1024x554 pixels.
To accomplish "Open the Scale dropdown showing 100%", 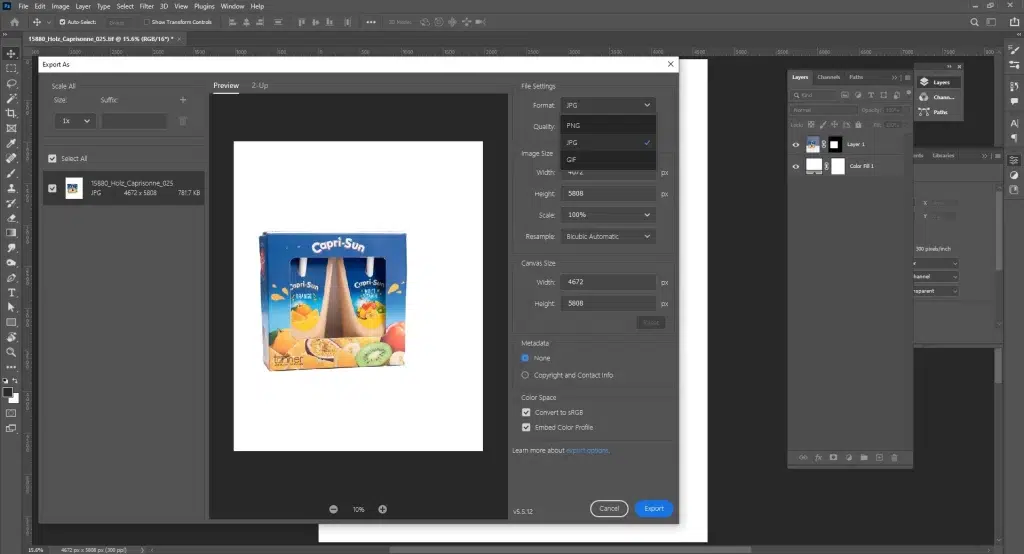I will (x=608, y=215).
